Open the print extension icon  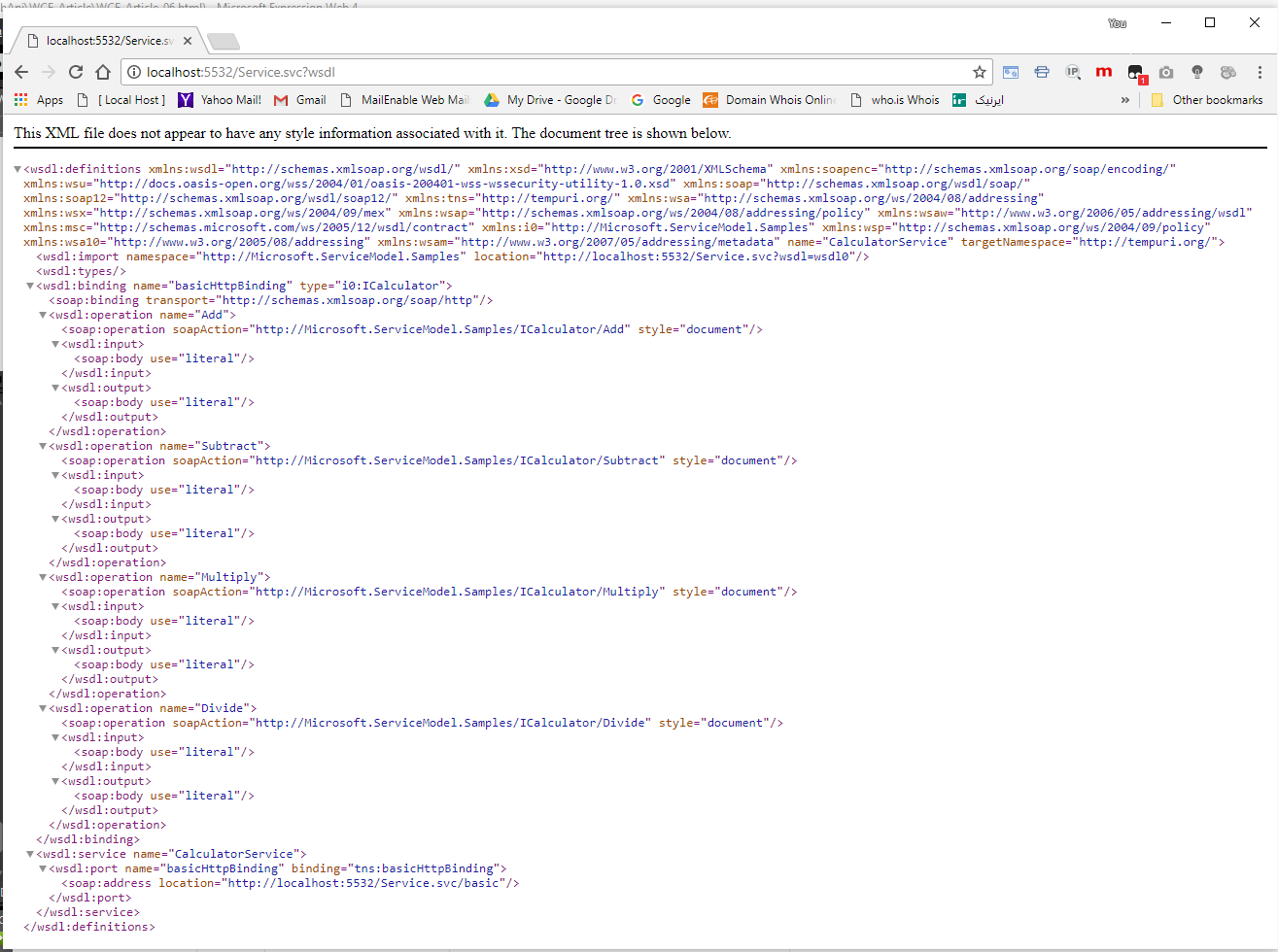click(x=1042, y=71)
